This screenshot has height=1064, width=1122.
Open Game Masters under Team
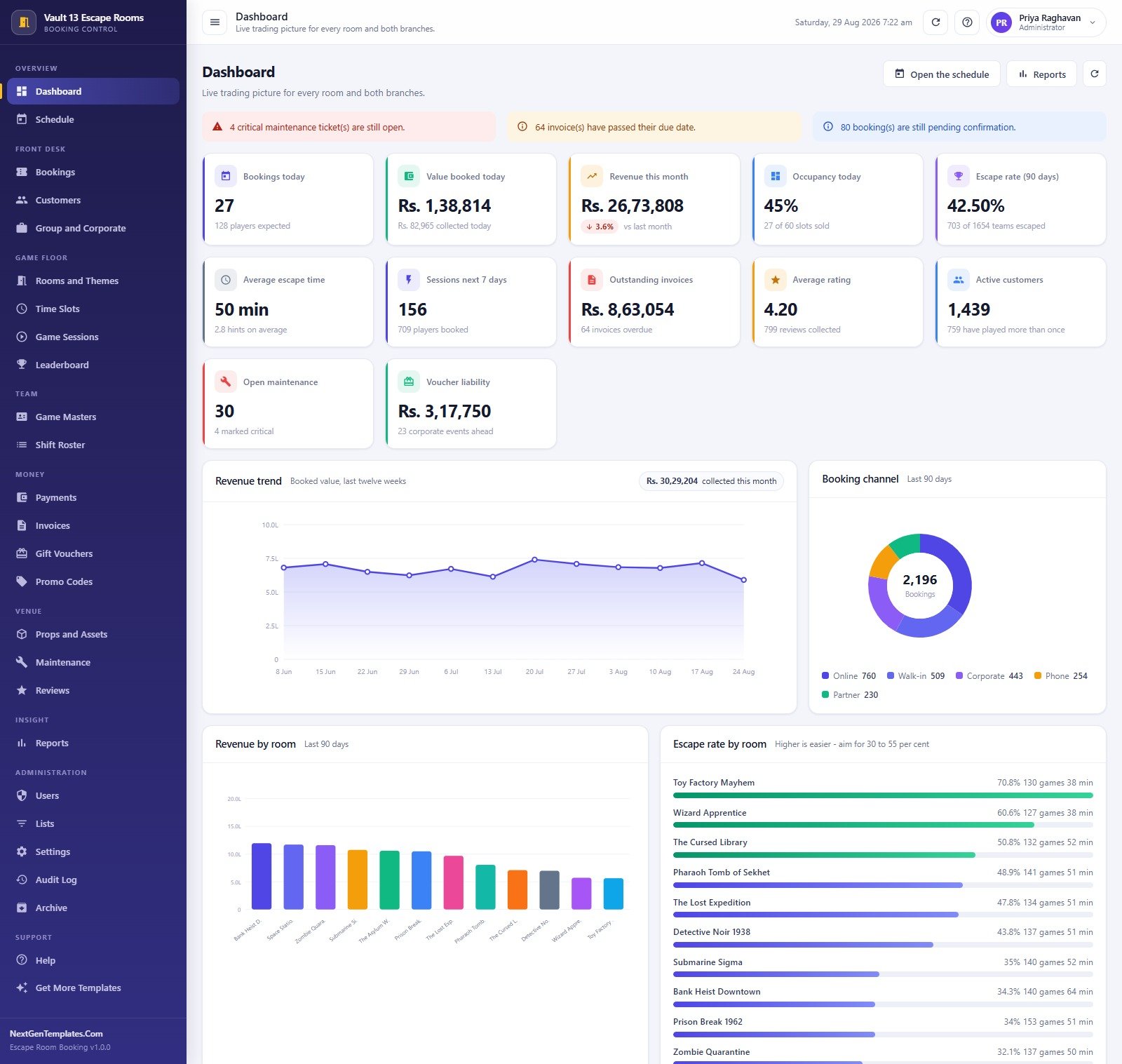click(x=93, y=417)
